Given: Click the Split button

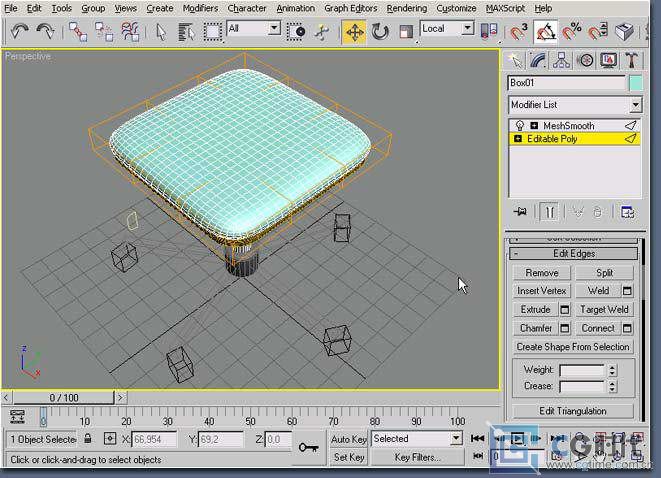Looking at the screenshot, I should click(604, 273).
